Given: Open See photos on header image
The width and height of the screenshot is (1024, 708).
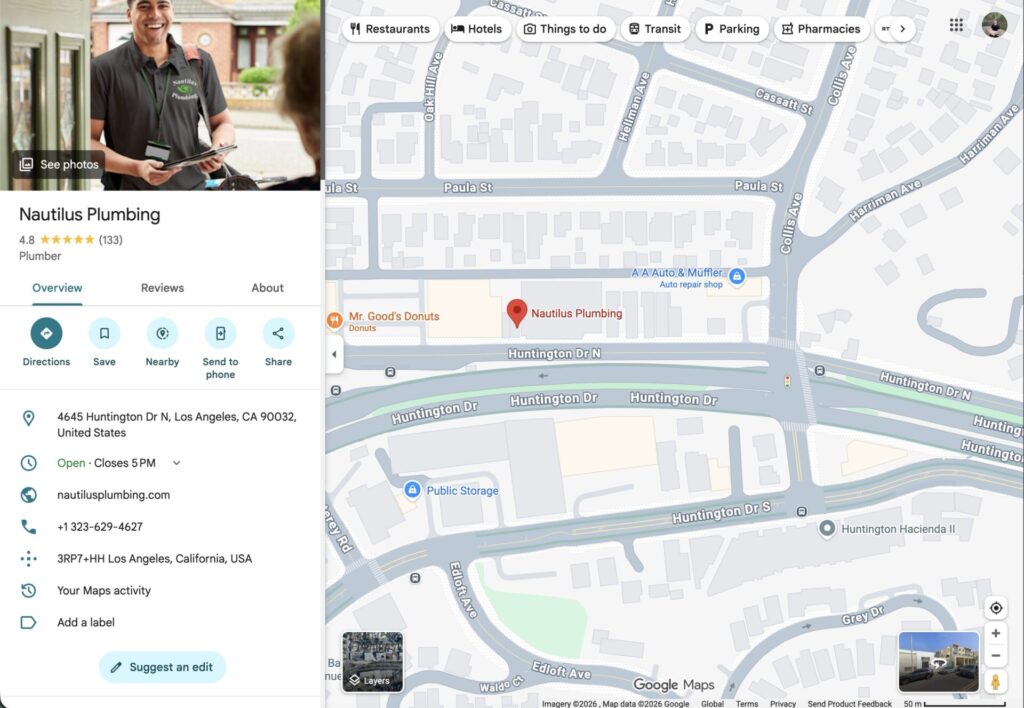Looking at the screenshot, I should [x=59, y=164].
